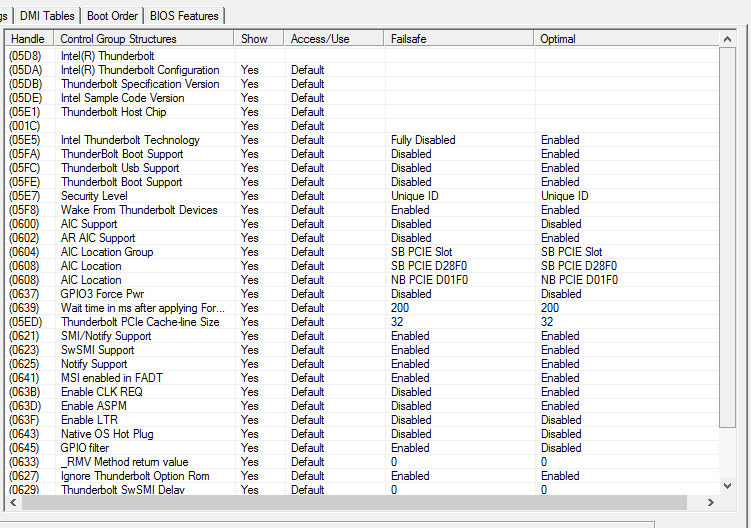Click the 32 optimal value
Screen dimensions: 751x528
coord(547,321)
